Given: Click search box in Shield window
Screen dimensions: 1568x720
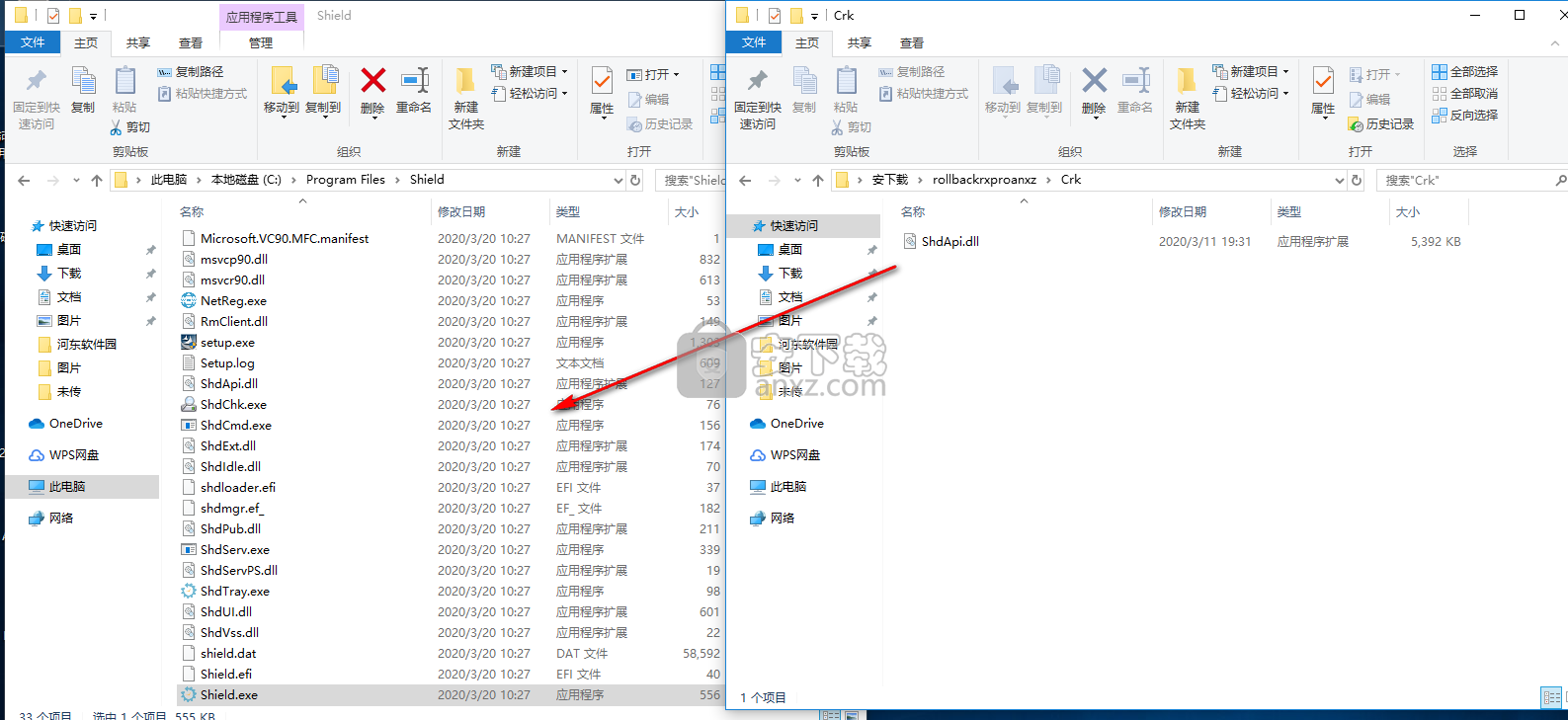Looking at the screenshot, I should tap(691, 180).
